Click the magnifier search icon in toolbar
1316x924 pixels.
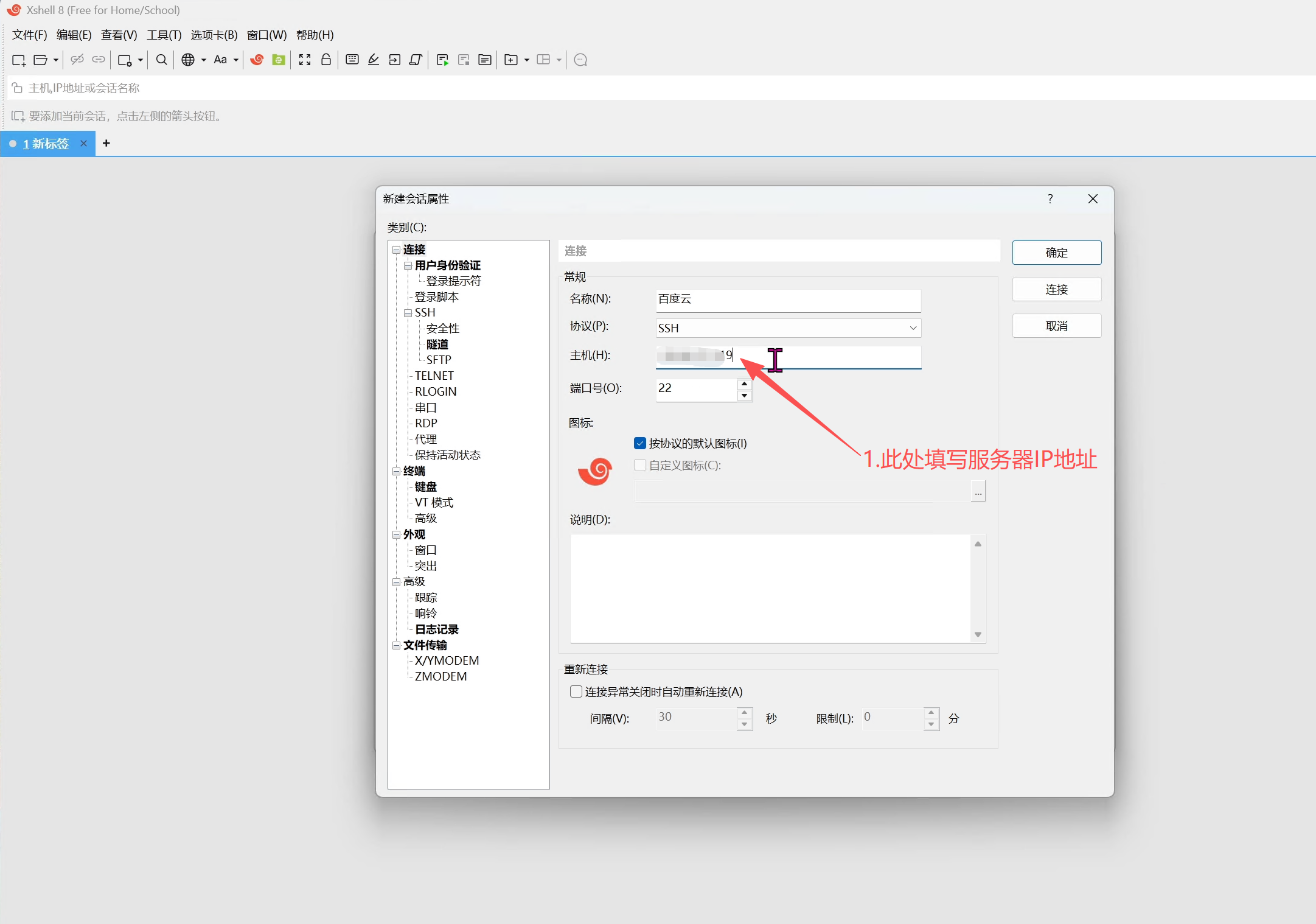coord(161,60)
